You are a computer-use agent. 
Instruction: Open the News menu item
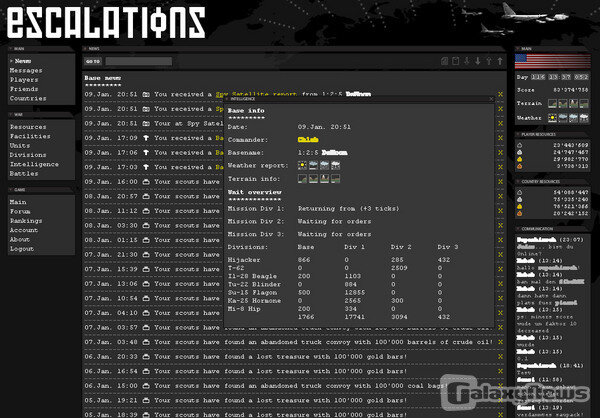pos(23,61)
